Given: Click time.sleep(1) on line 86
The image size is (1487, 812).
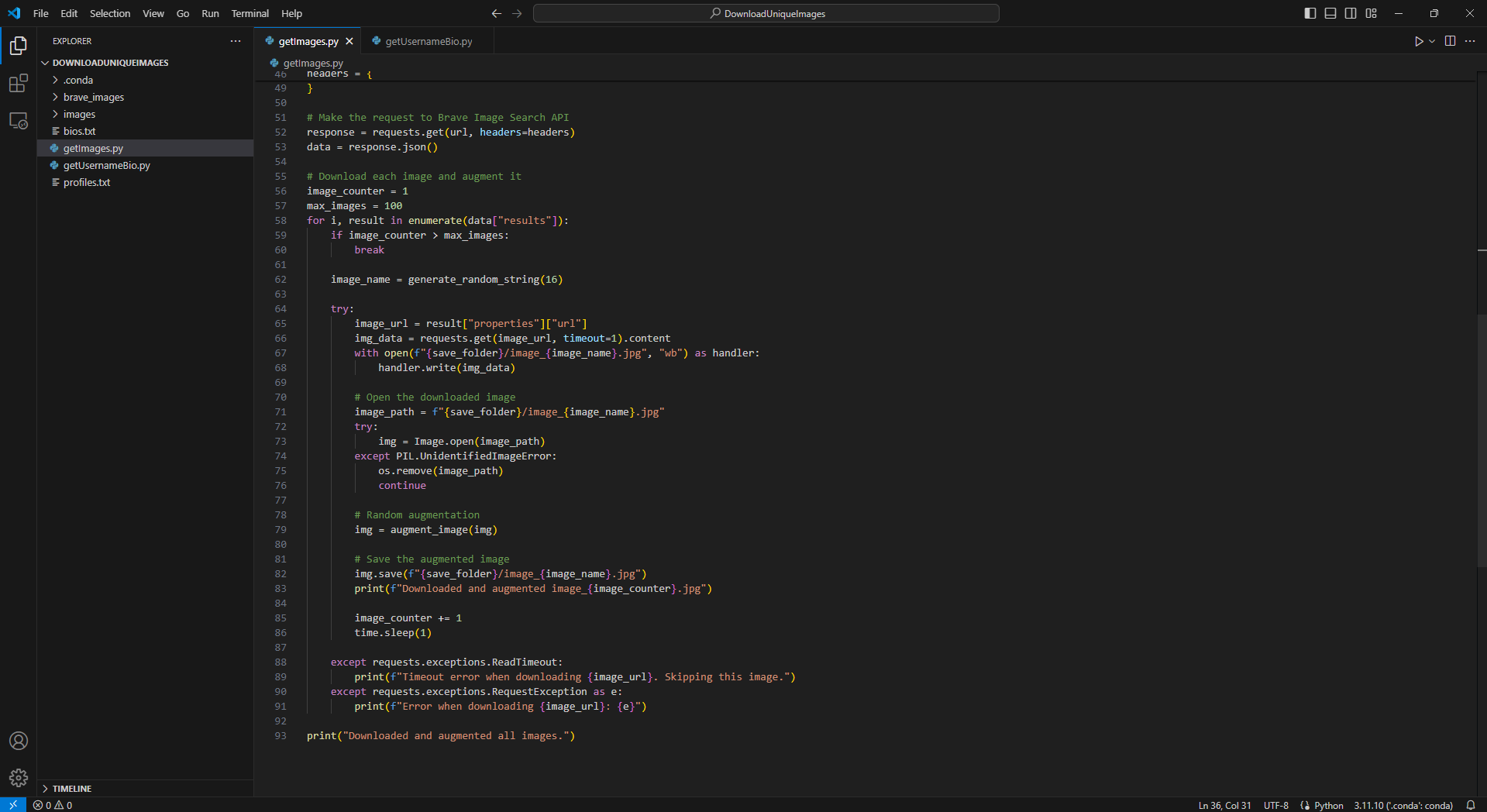Looking at the screenshot, I should (393, 632).
